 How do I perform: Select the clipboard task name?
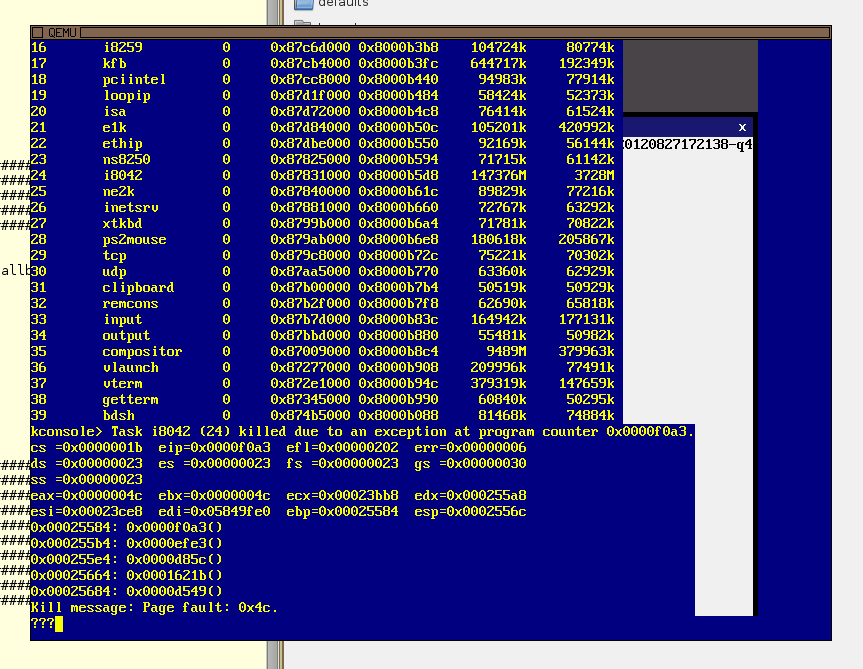point(138,287)
